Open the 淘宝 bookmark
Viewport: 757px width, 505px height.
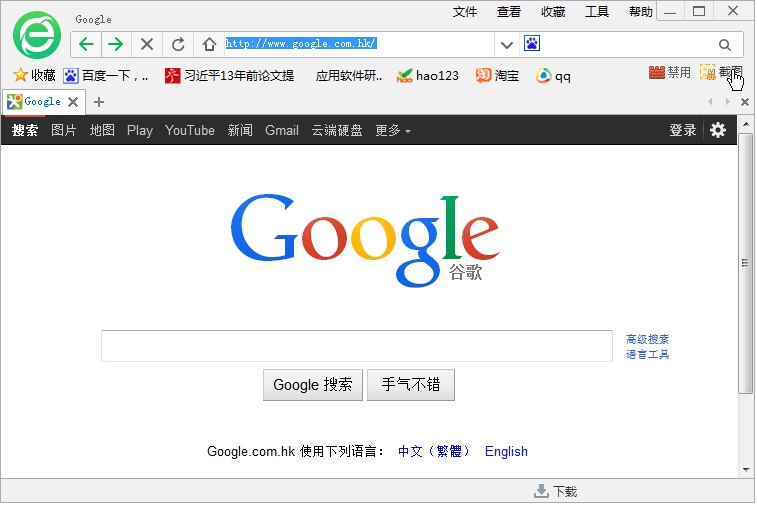497,75
